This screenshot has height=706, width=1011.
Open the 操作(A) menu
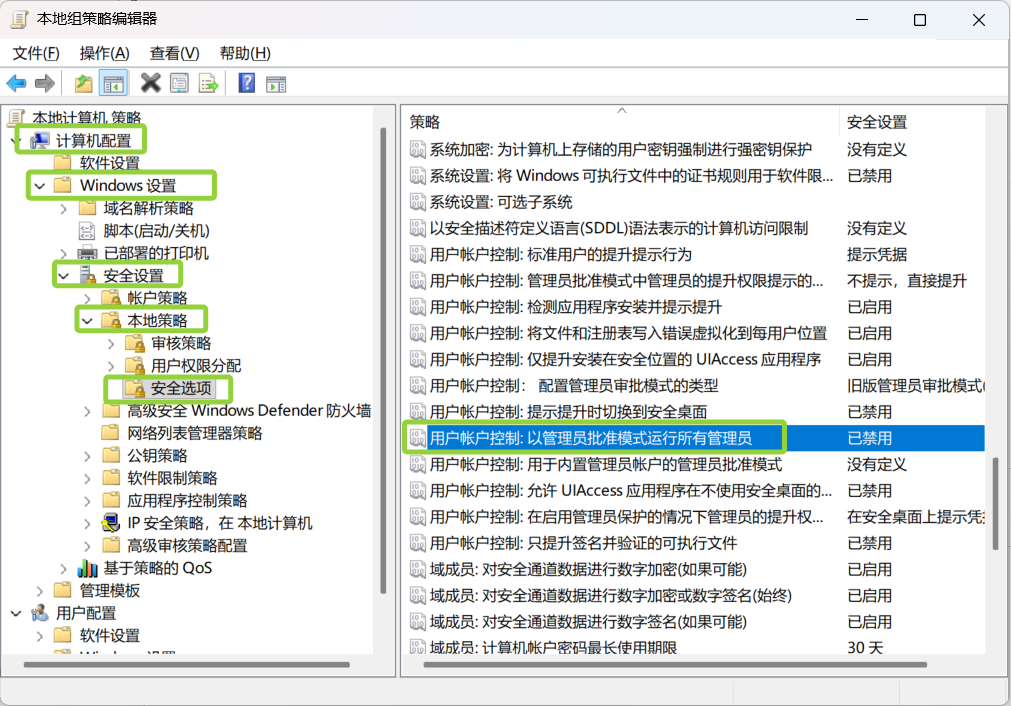[104, 53]
